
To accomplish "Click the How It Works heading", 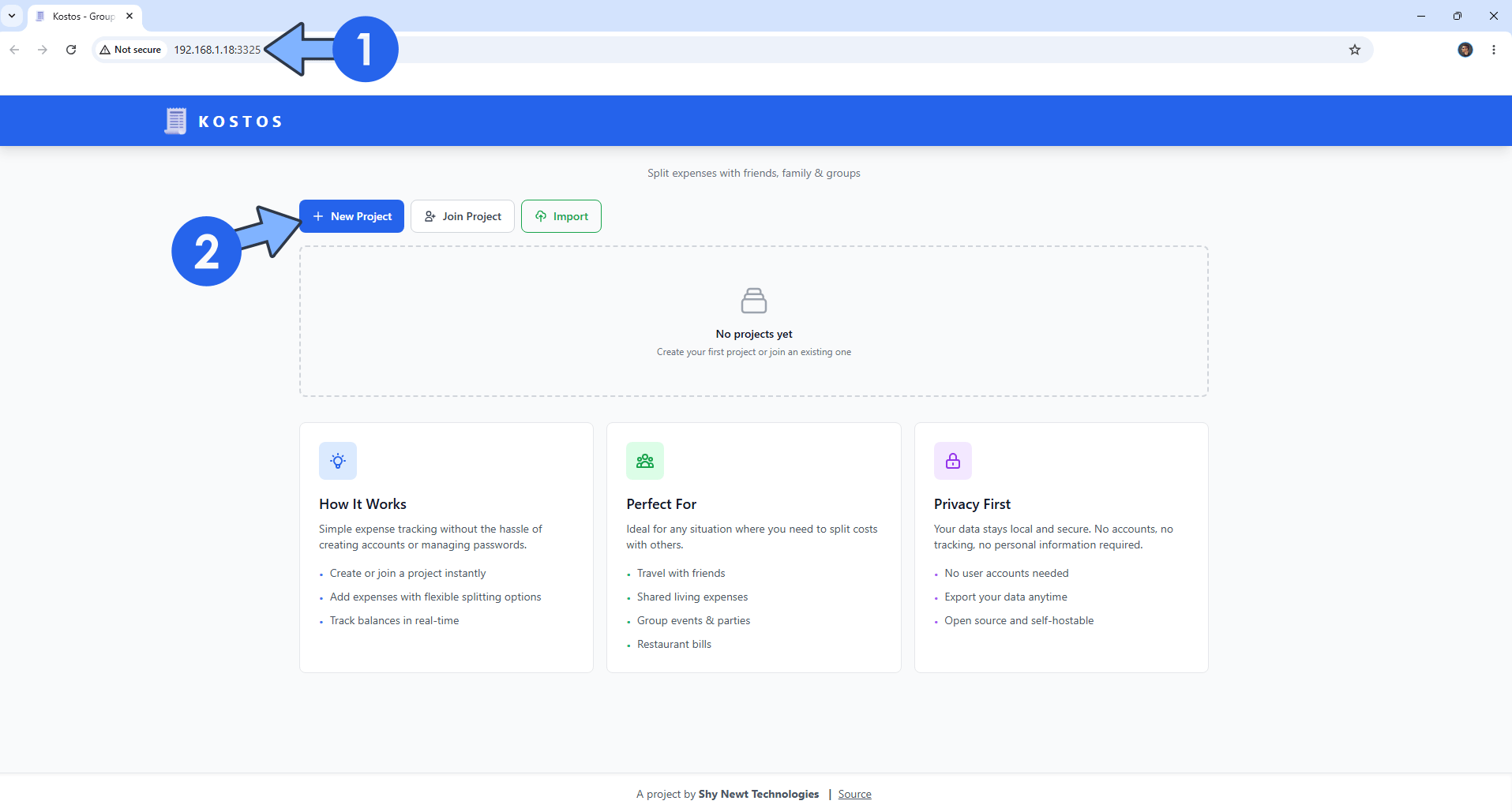I will [362, 504].
